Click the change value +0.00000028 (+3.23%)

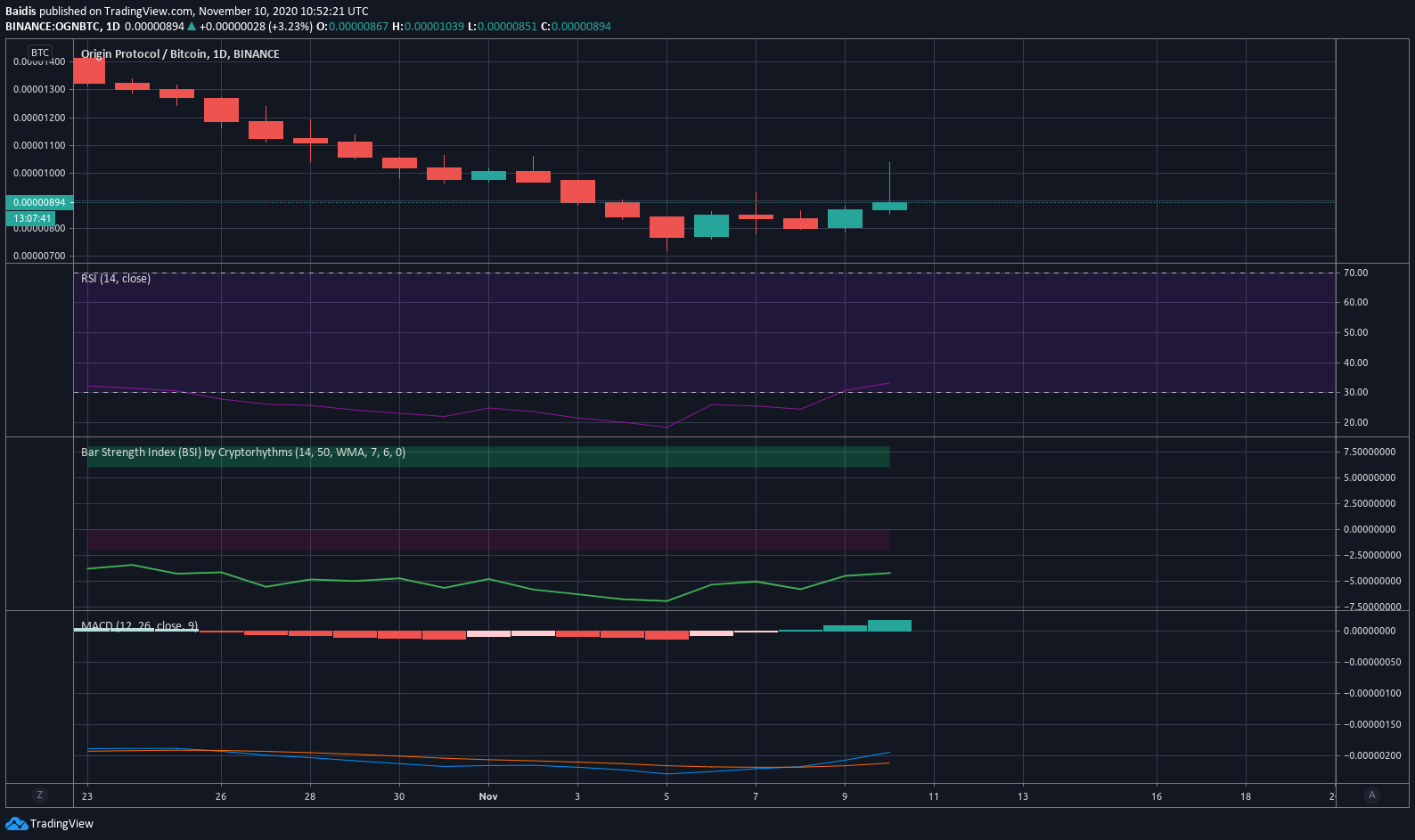(256, 27)
